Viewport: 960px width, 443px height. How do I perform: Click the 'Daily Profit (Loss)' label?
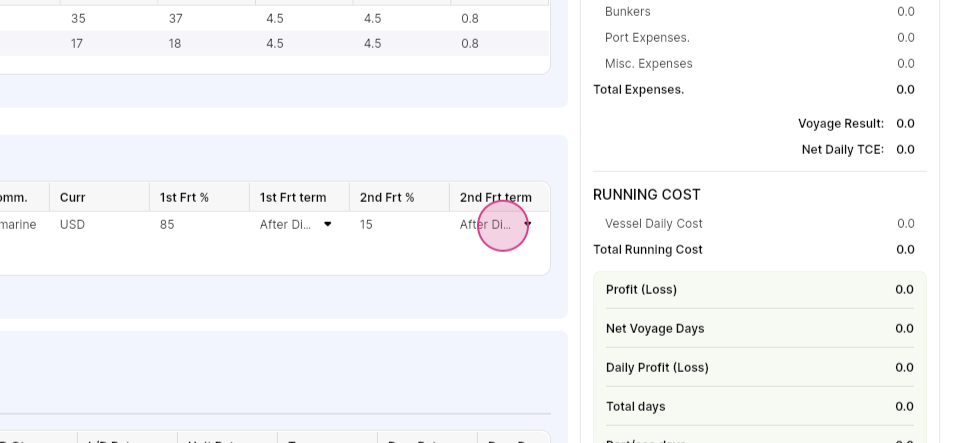pyautogui.click(x=657, y=367)
